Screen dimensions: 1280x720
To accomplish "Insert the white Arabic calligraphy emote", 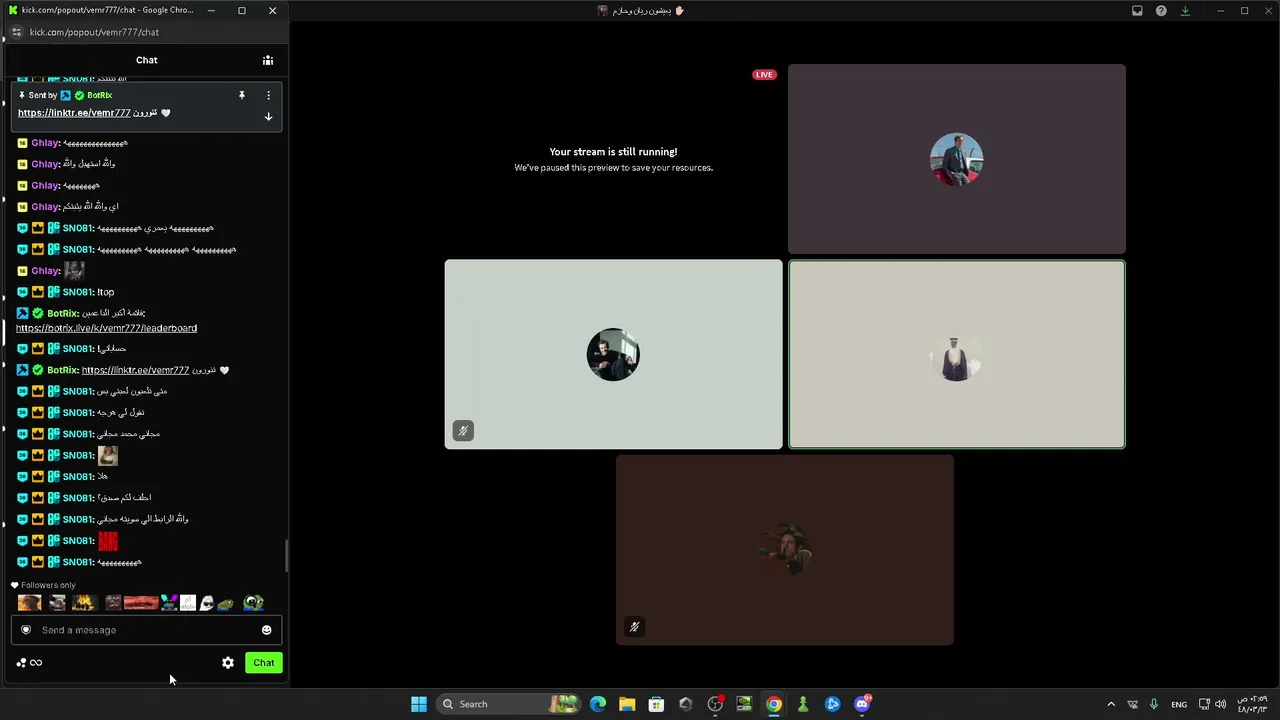I will point(188,602).
